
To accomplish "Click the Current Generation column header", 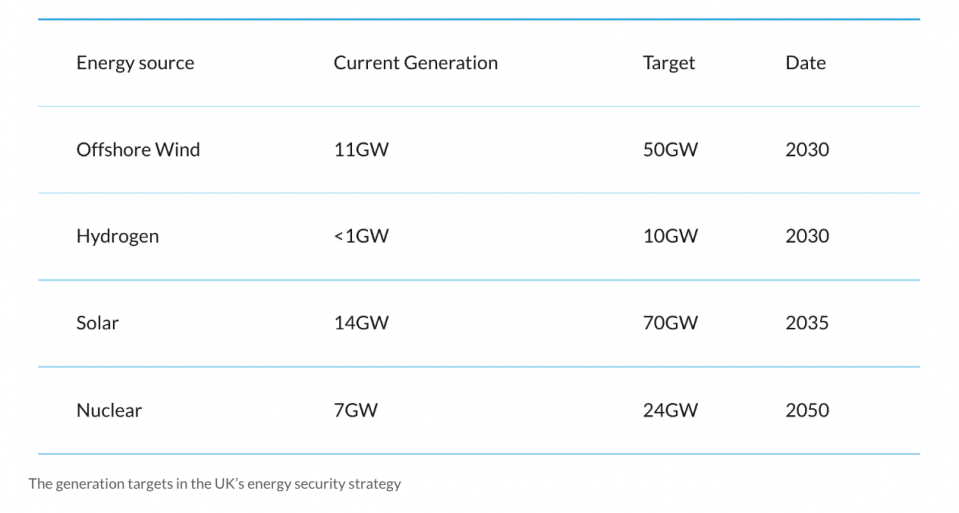I will [x=415, y=63].
